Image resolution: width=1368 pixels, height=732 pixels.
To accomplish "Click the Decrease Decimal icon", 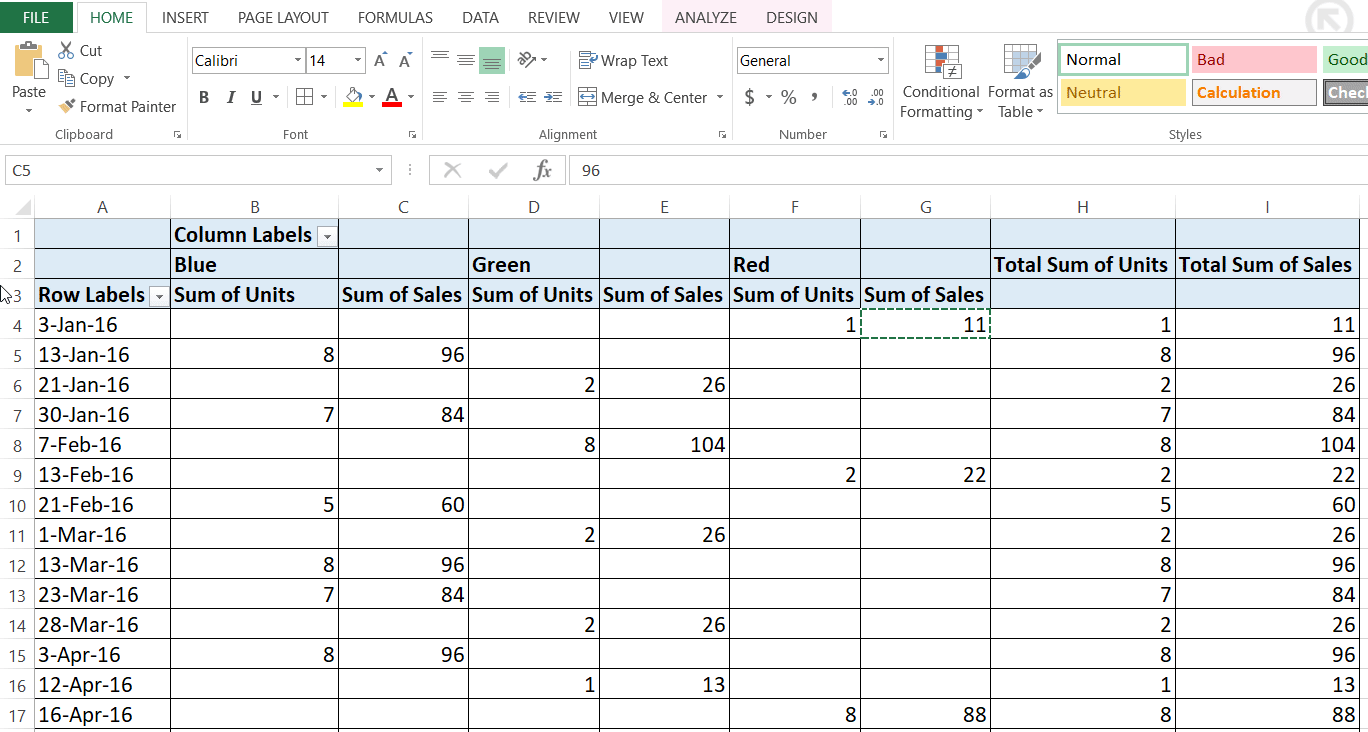I will (876, 97).
